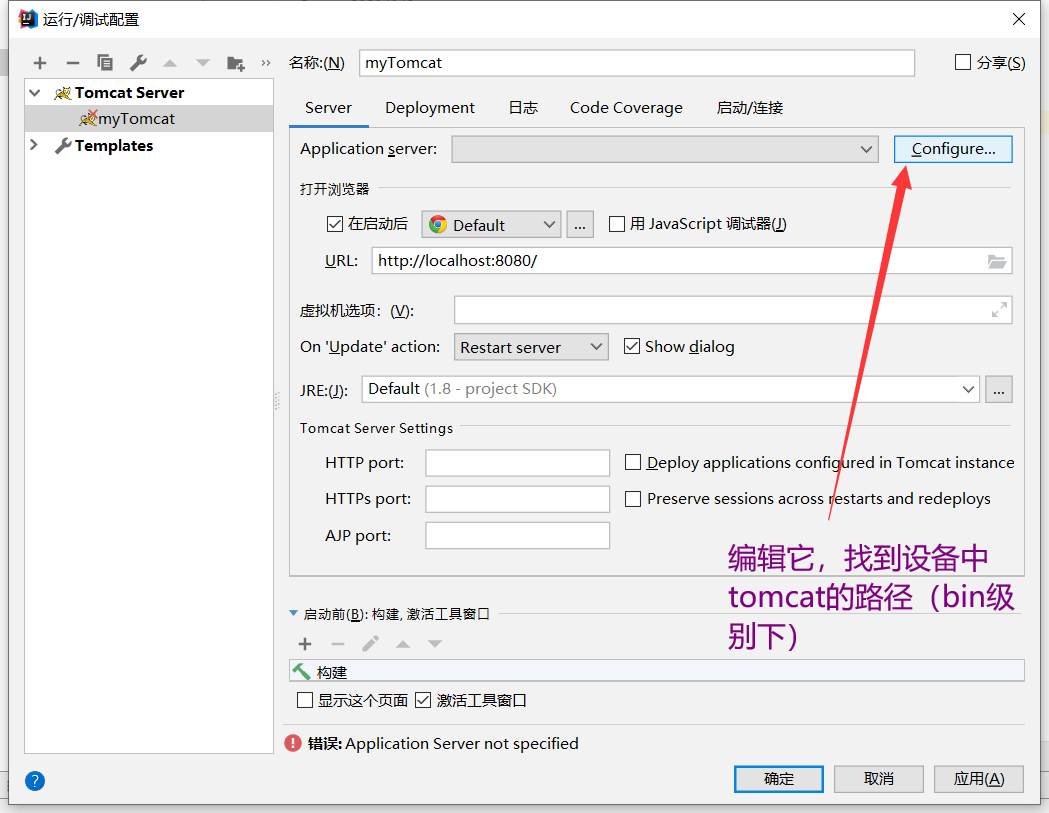Browse URL using folder icon in URL field

997,261
